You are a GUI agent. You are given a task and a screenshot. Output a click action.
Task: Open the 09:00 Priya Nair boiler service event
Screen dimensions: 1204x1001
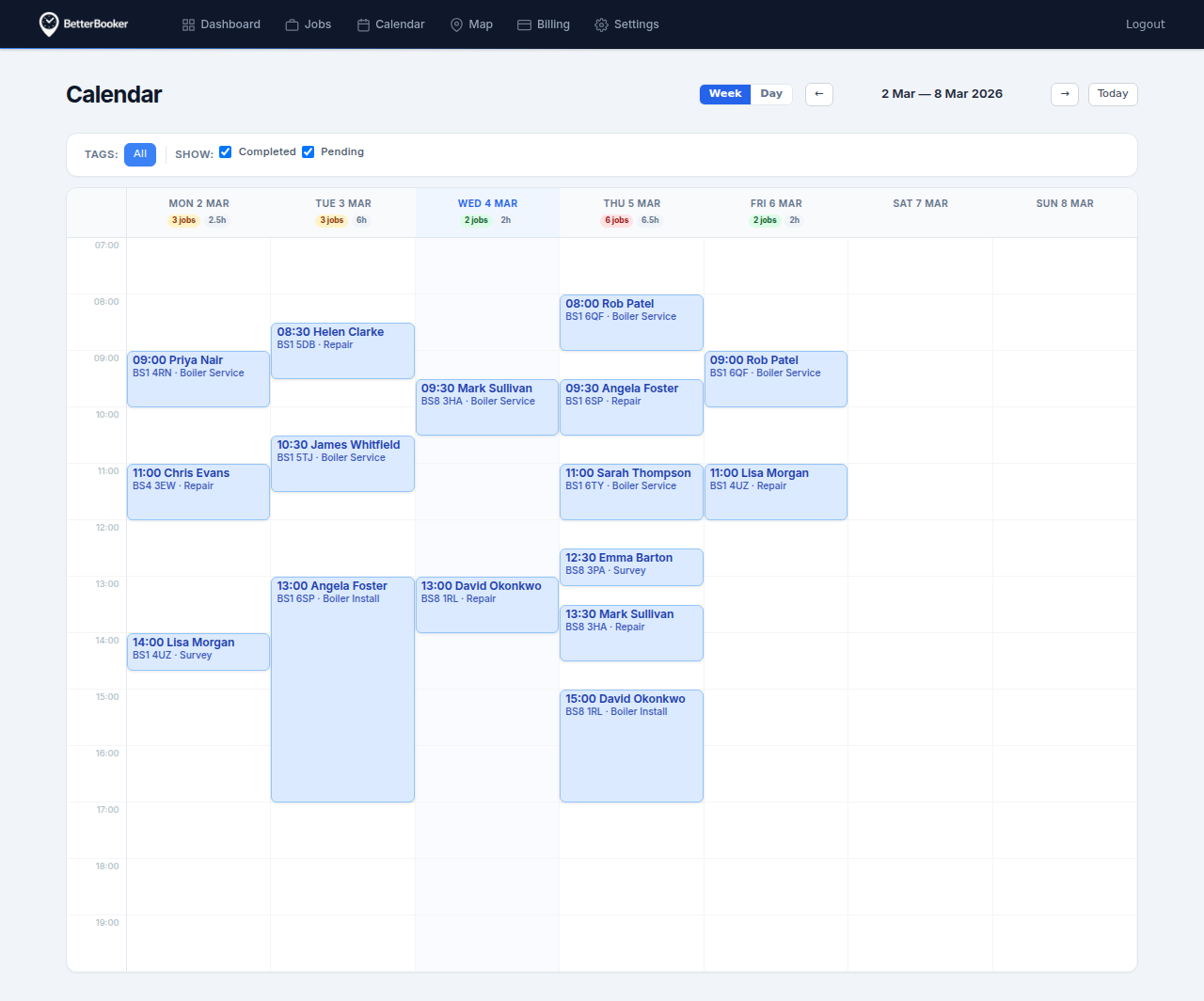[x=198, y=378]
